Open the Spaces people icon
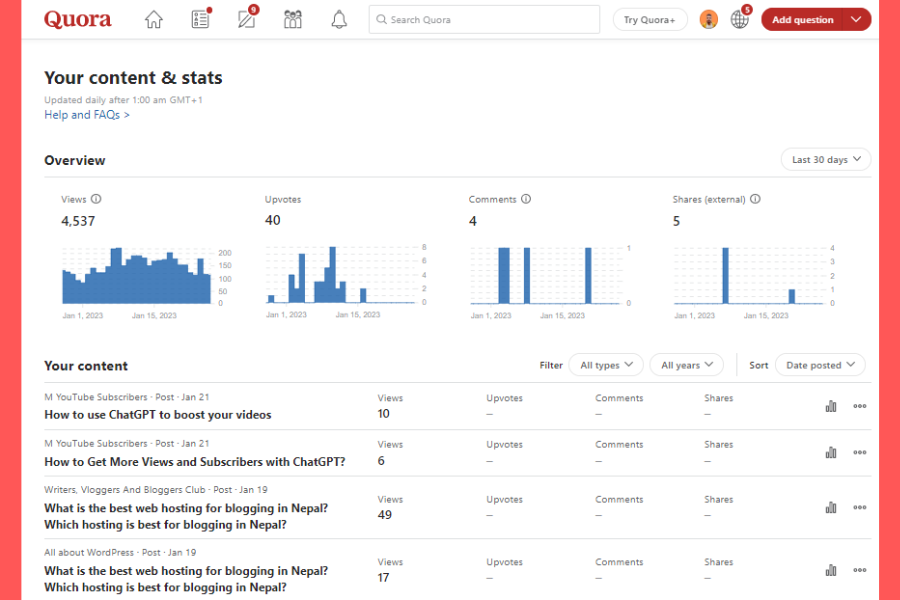This screenshot has height=600, width=900. (293, 20)
